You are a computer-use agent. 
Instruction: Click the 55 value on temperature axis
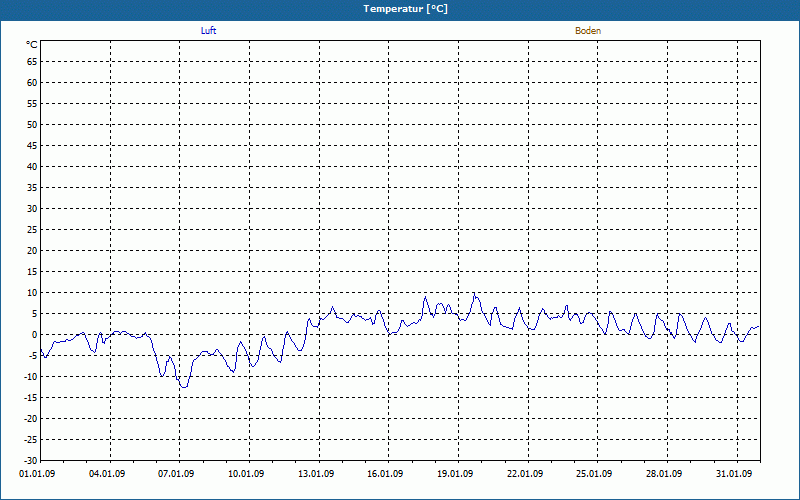(32, 104)
